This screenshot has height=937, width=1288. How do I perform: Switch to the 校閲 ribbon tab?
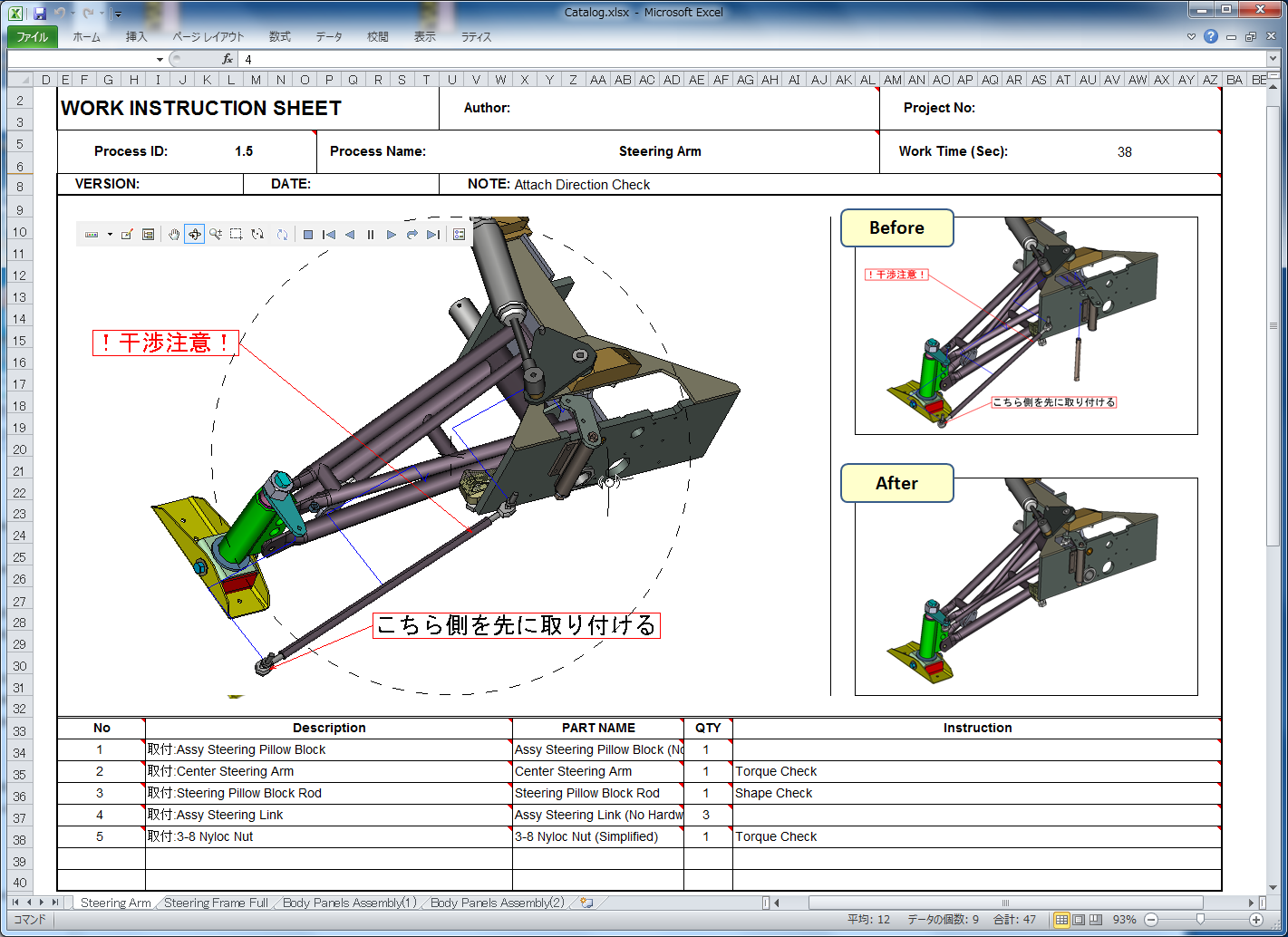click(x=378, y=37)
